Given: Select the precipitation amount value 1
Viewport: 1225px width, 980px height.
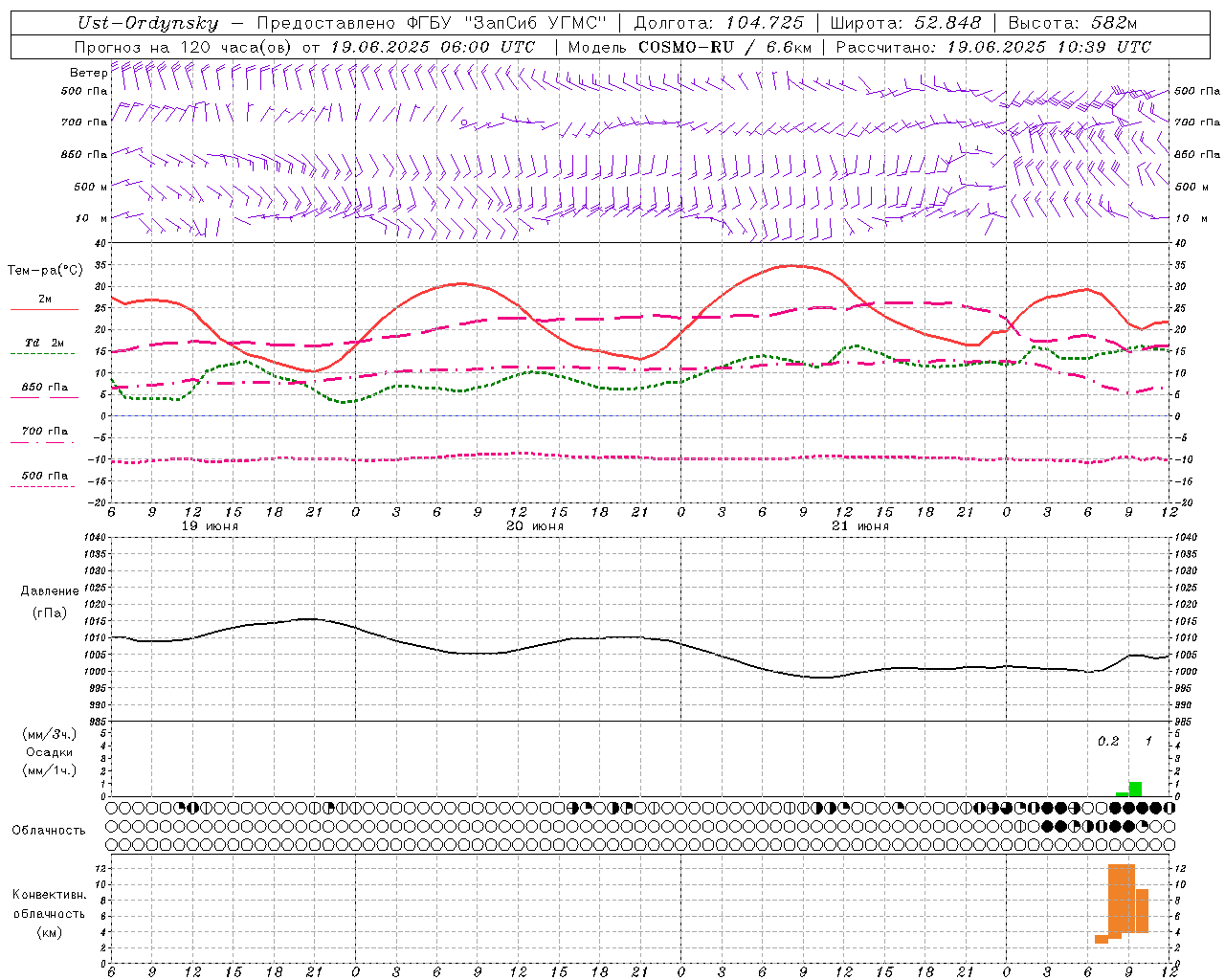Looking at the screenshot, I should click(1148, 741).
